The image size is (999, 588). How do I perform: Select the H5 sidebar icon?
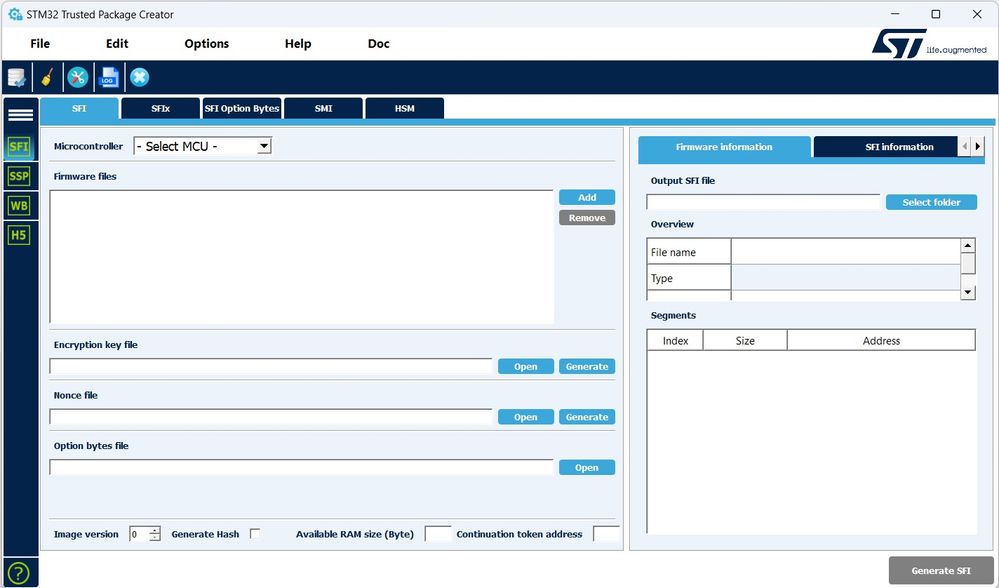[x=19, y=235]
